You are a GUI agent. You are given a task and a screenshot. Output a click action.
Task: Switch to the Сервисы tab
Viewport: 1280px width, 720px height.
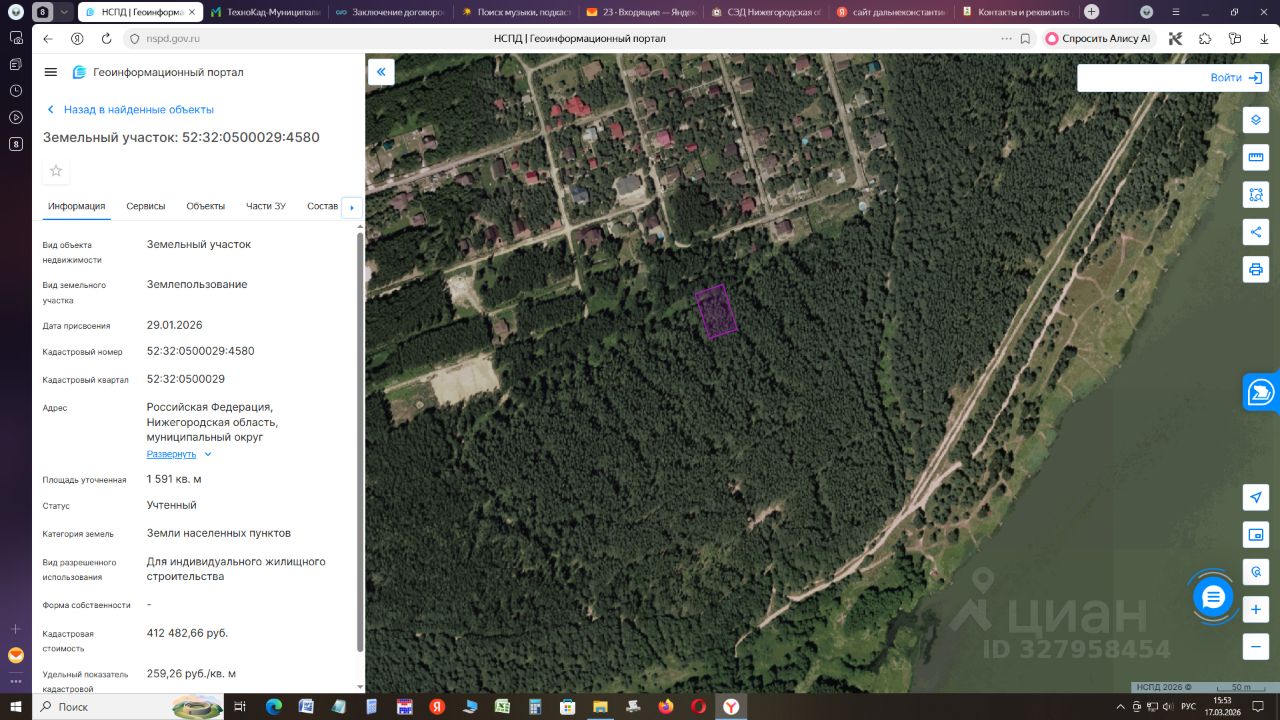pyautogui.click(x=146, y=206)
